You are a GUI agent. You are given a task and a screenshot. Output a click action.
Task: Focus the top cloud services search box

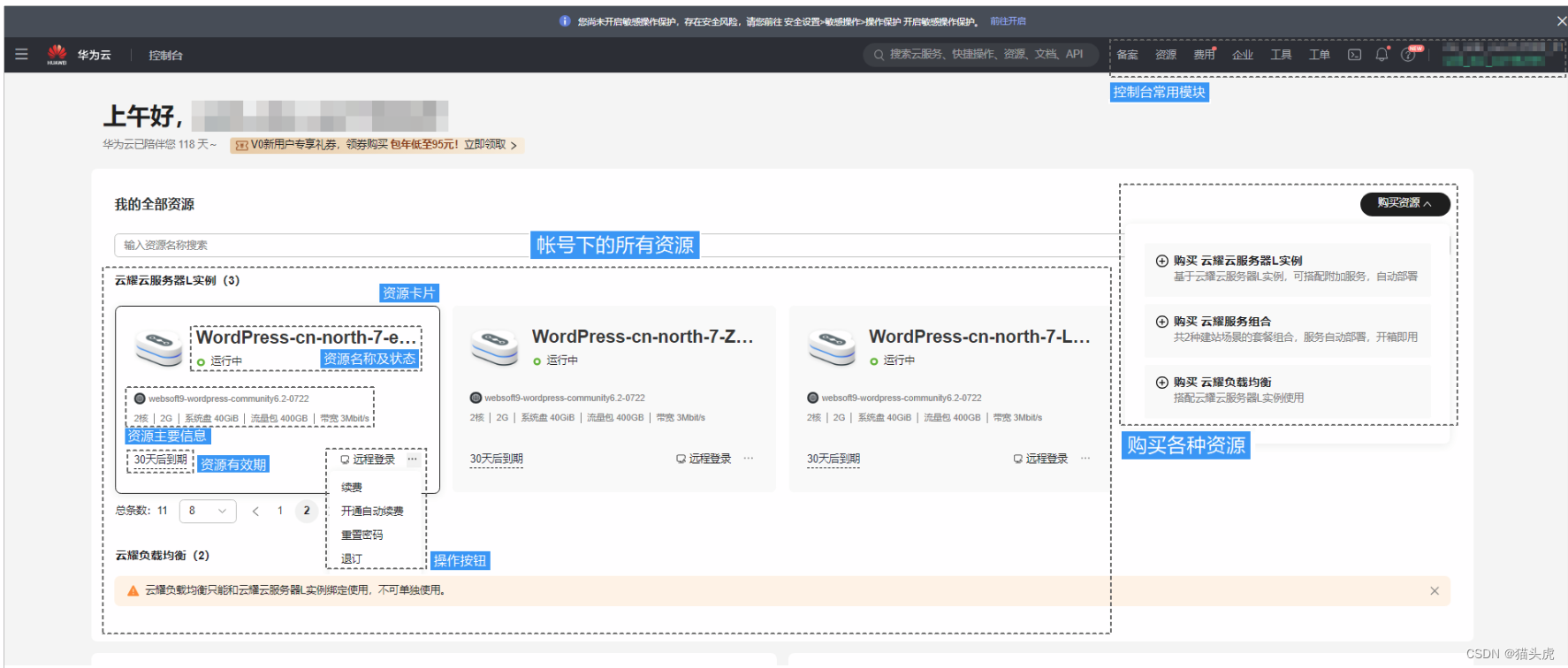tap(980, 55)
